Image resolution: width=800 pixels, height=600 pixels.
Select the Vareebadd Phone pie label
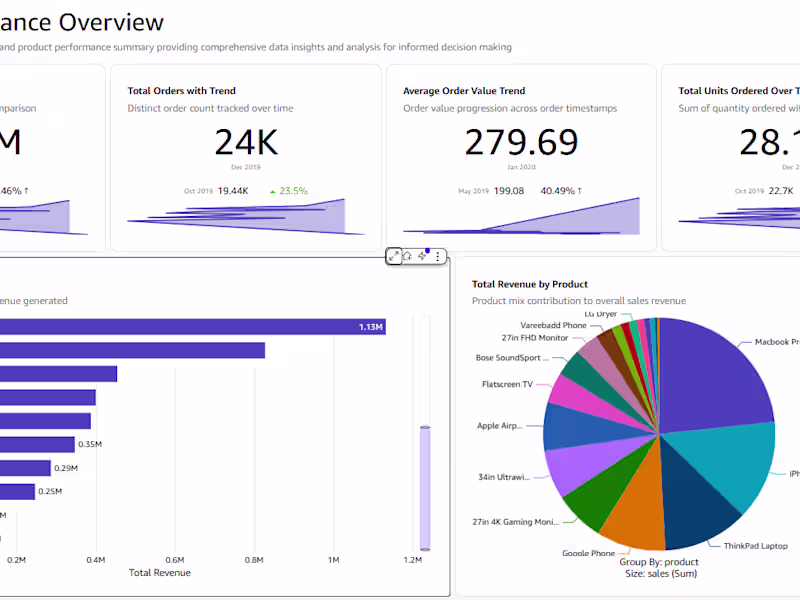pos(553,325)
